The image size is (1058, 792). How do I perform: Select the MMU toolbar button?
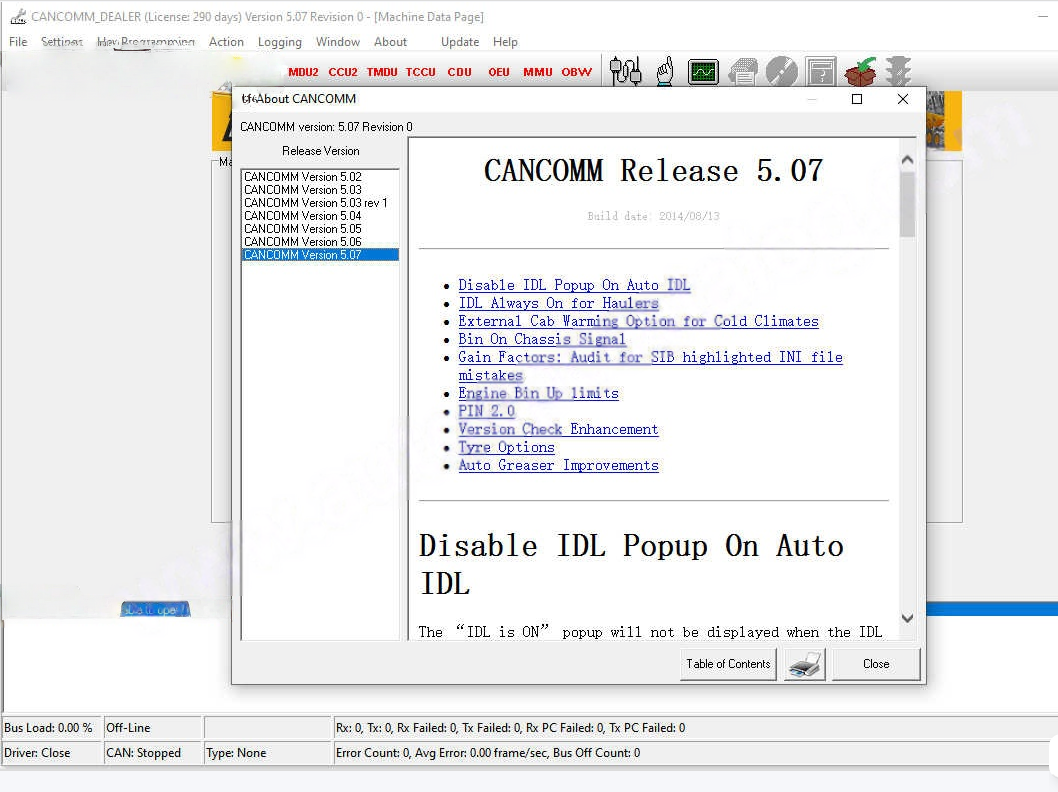pyautogui.click(x=538, y=72)
